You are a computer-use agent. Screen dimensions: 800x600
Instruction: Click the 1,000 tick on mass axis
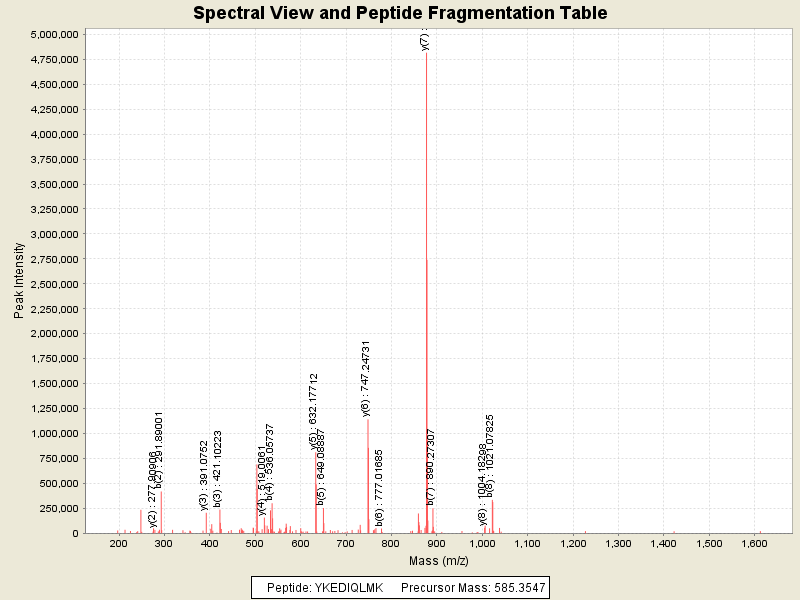(483, 543)
